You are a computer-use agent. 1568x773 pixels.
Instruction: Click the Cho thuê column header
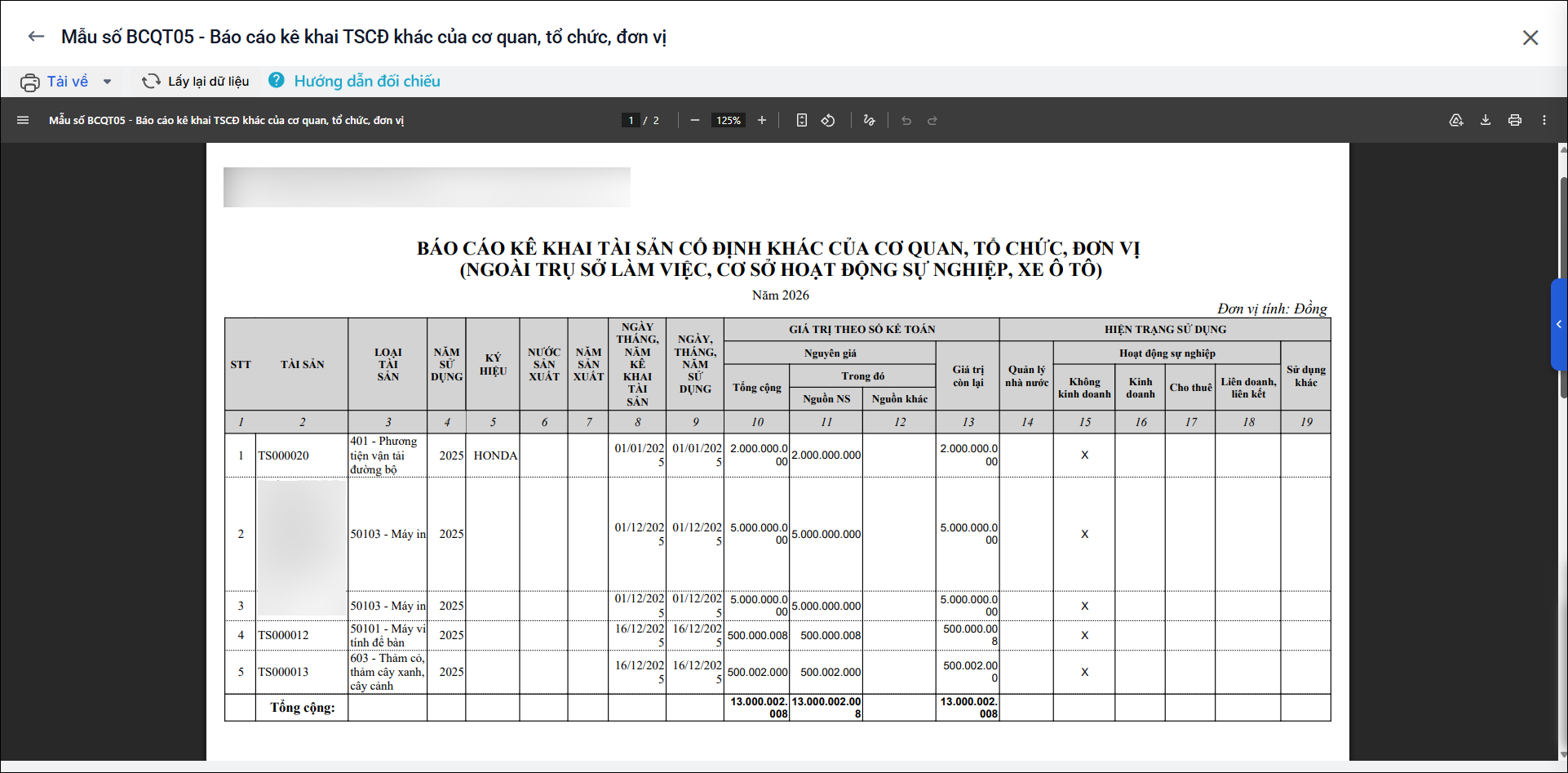point(1190,388)
